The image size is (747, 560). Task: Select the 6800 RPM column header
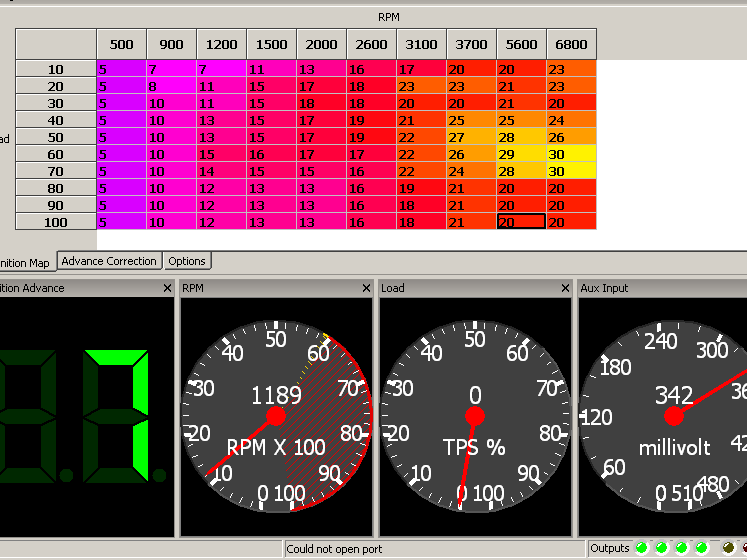tap(571, 45)
